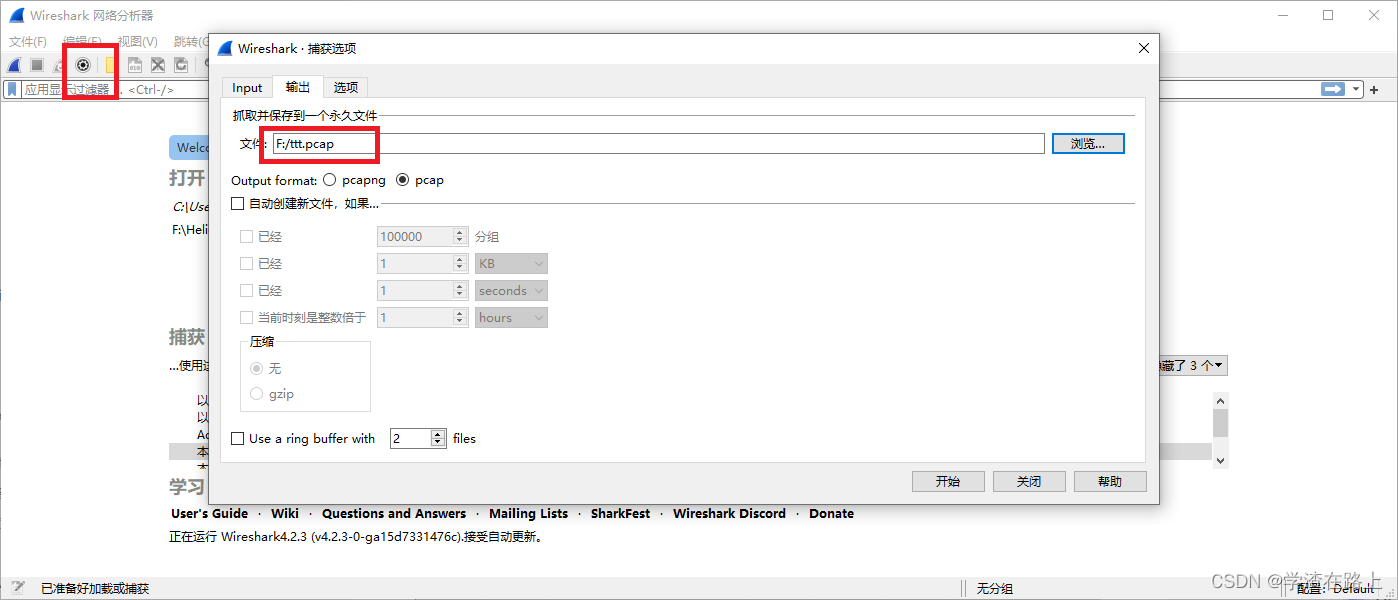This screenshot has height=600, width=1398.
Task: Open Questions and Answers link
Action: (394, 514)
